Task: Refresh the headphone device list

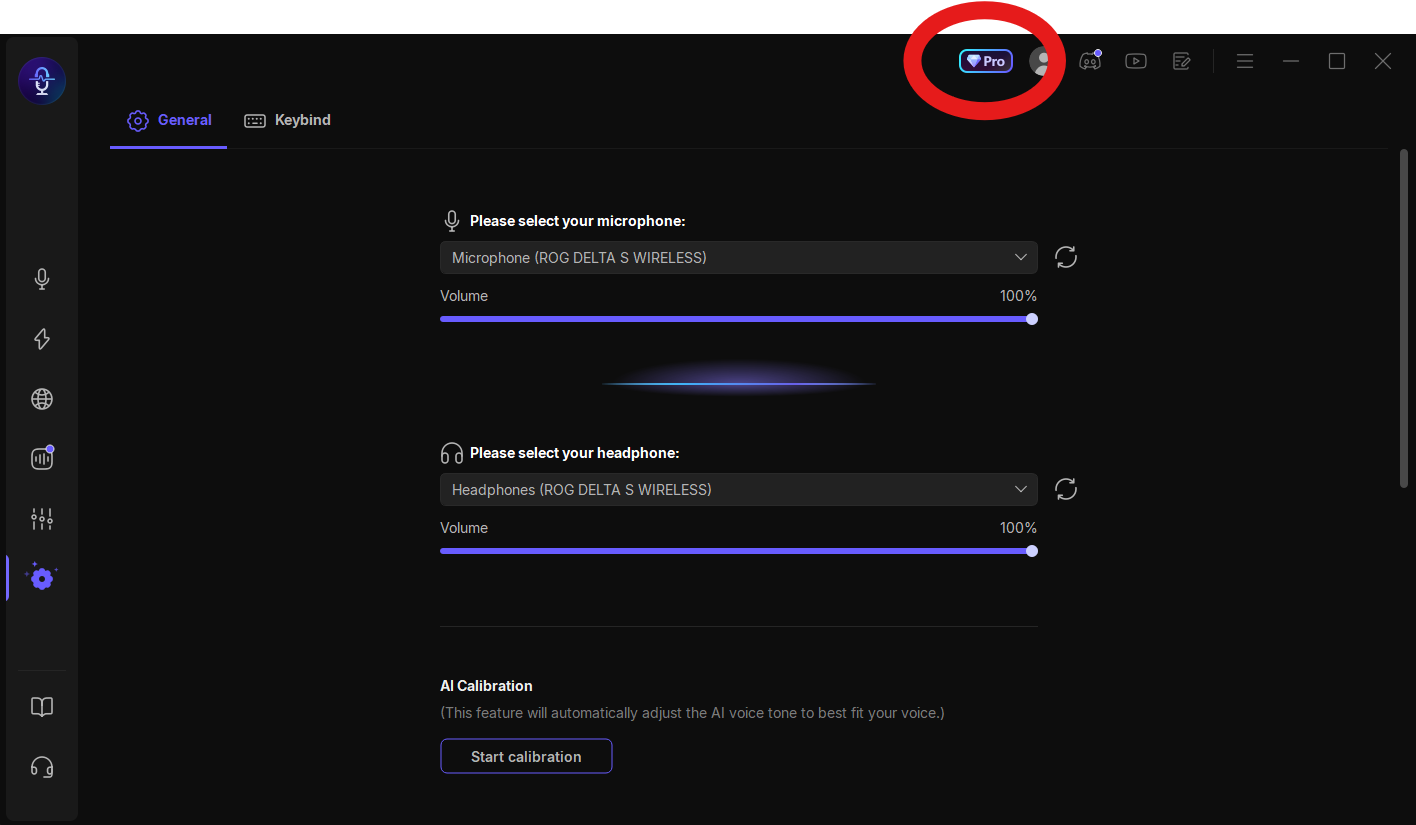Action: 1066,489
